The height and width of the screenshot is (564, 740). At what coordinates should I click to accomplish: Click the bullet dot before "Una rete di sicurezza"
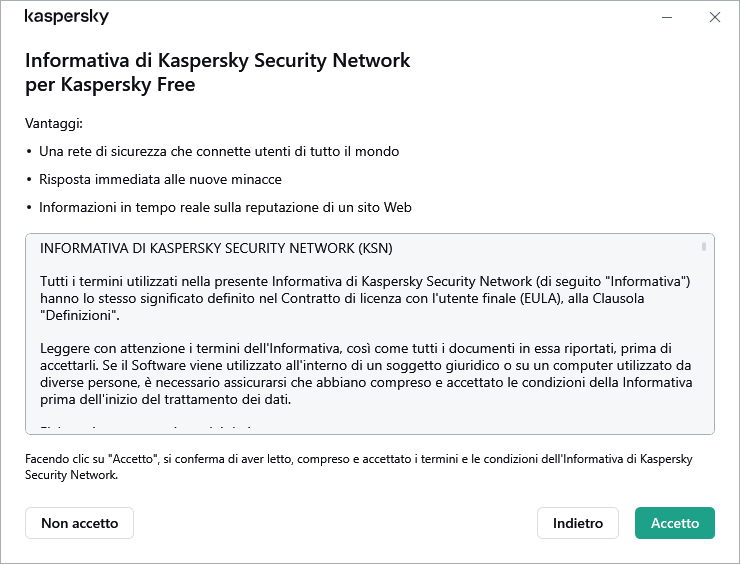[x=29, y=152]
